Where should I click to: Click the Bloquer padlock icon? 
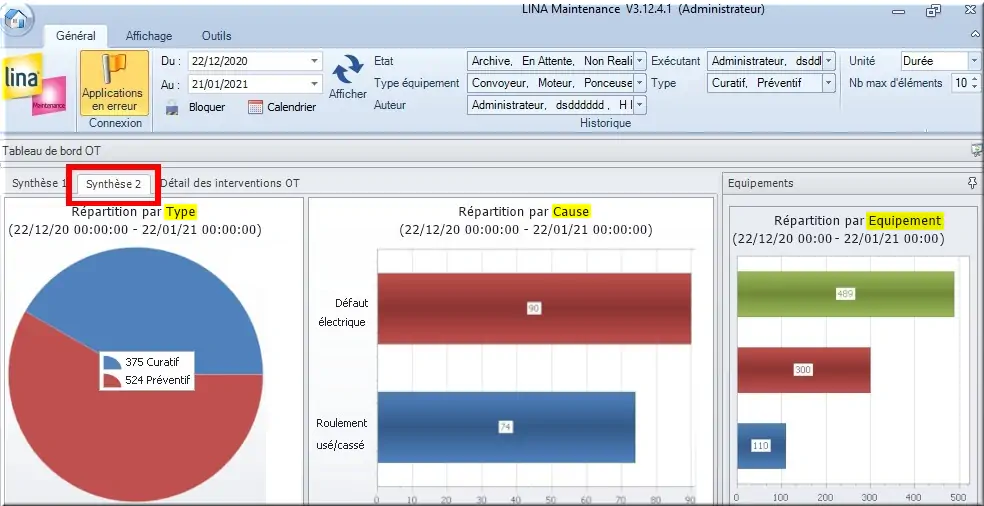coord(172,107)
